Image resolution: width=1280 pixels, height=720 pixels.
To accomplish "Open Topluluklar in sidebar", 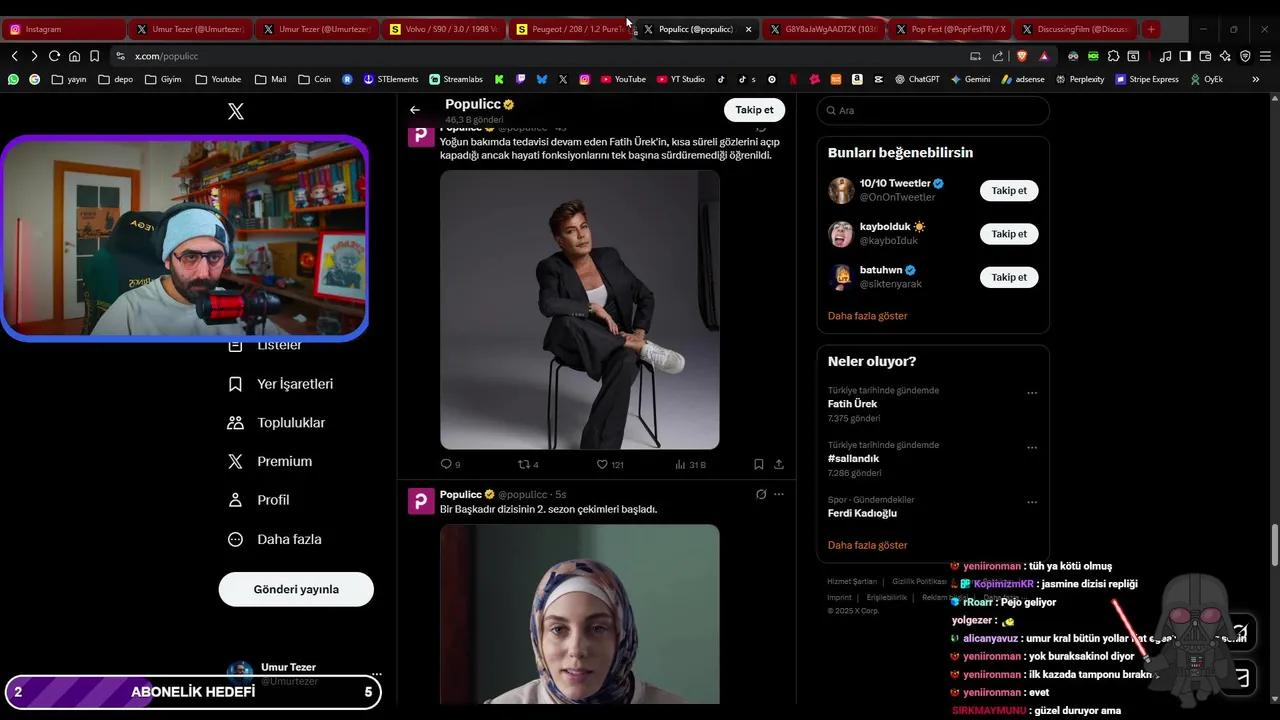I will coord(277,423).
